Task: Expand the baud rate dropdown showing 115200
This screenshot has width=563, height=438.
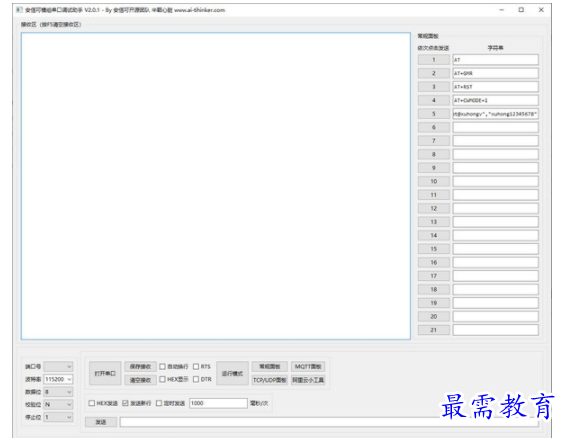Action: tap(58, 379)
